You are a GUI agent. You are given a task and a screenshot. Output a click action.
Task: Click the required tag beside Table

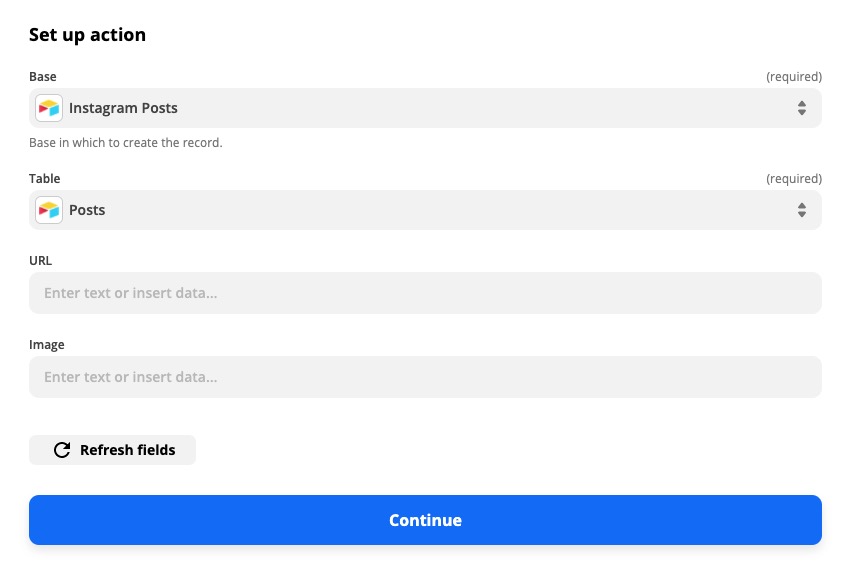click(794, 179)
